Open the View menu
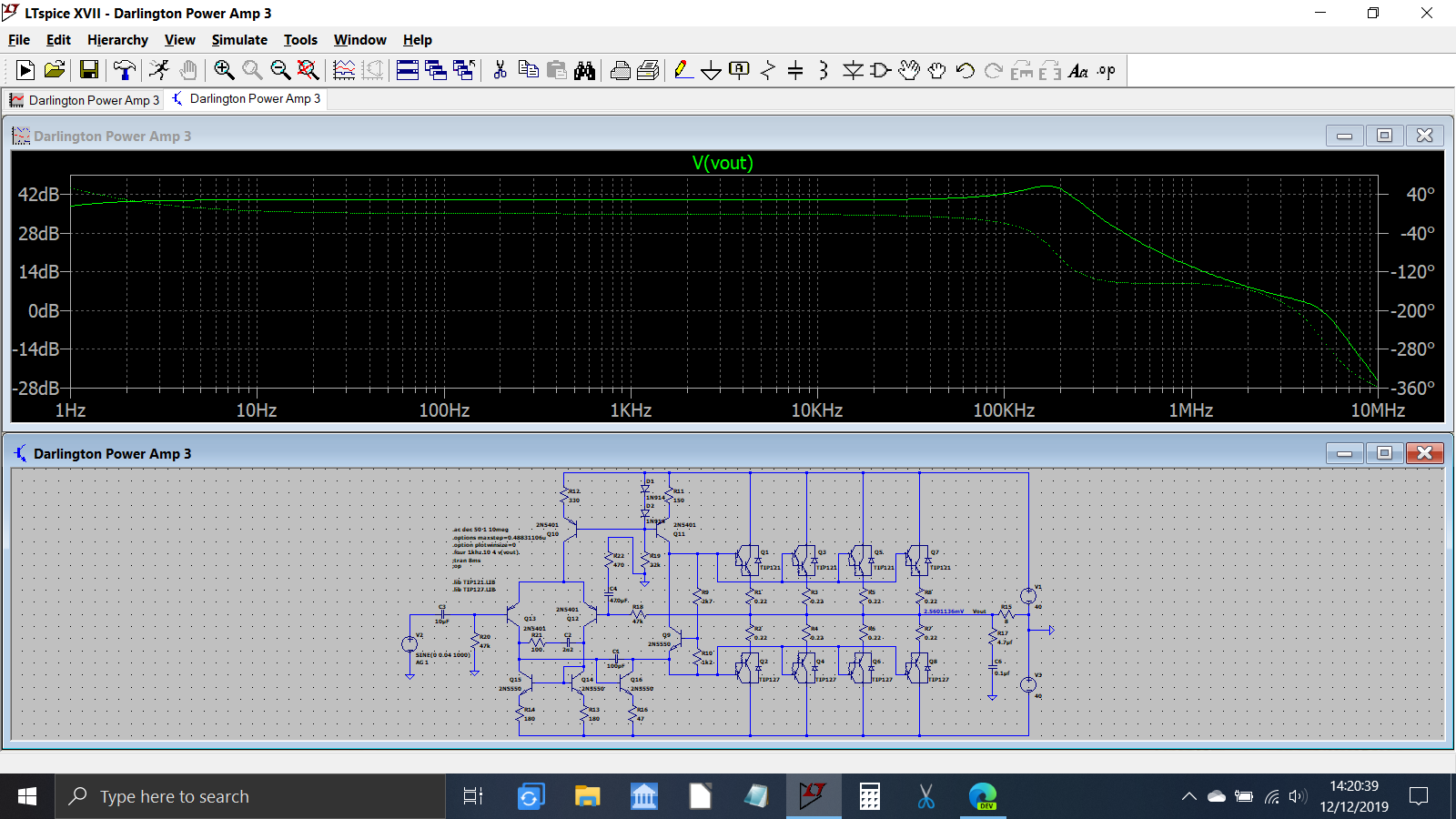 pos(179,40)
